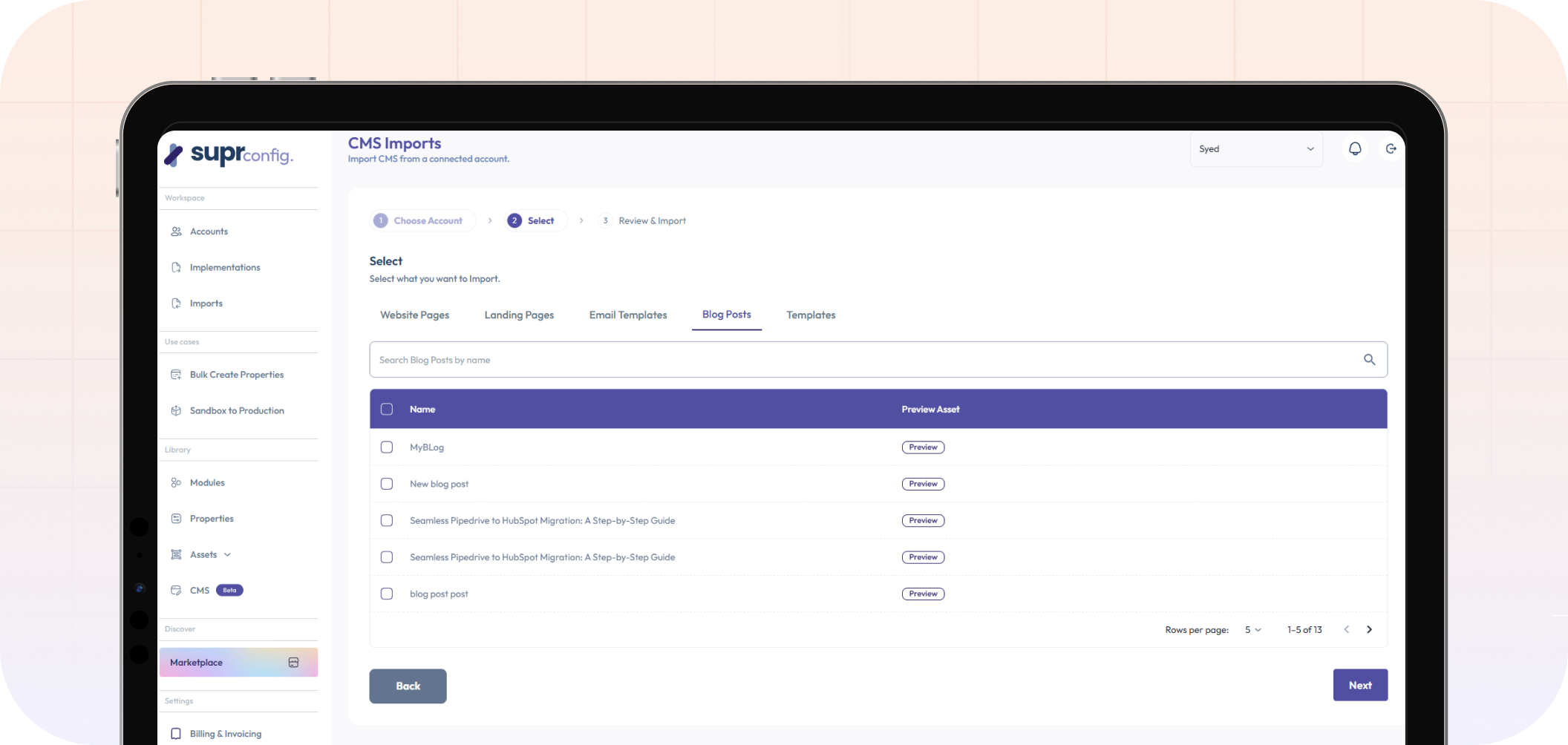Screen dimensions: 1568x745
Task: Switch to the Landing Pages tab
Action: 519,315
